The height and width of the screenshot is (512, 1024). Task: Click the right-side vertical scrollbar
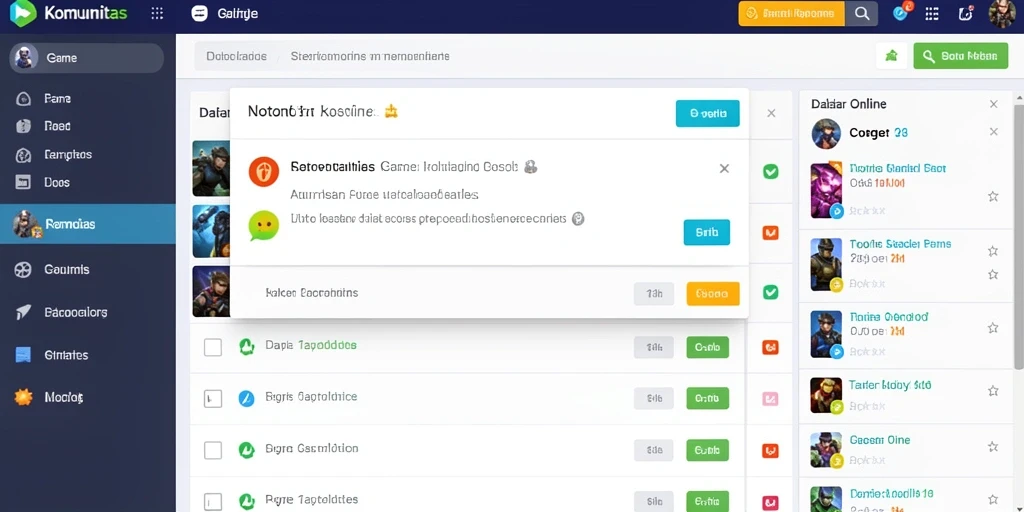tap(1019, 235)
